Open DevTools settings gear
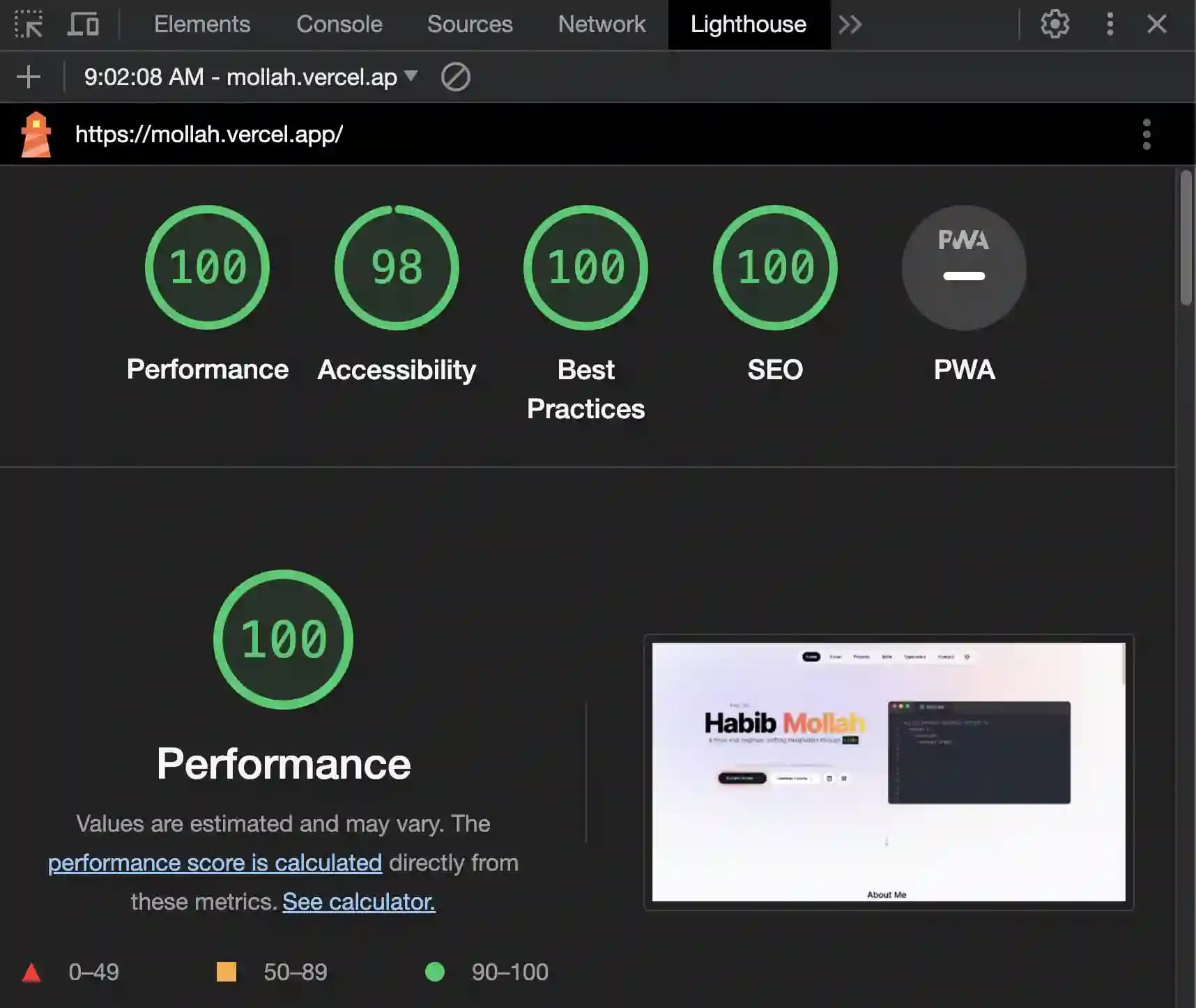 coord(1055,24)
